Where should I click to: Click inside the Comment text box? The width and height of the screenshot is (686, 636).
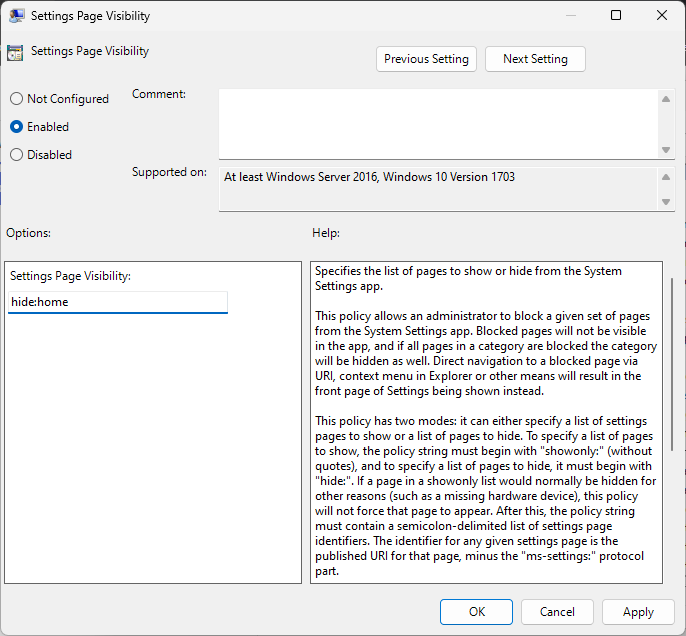[438, 124]
